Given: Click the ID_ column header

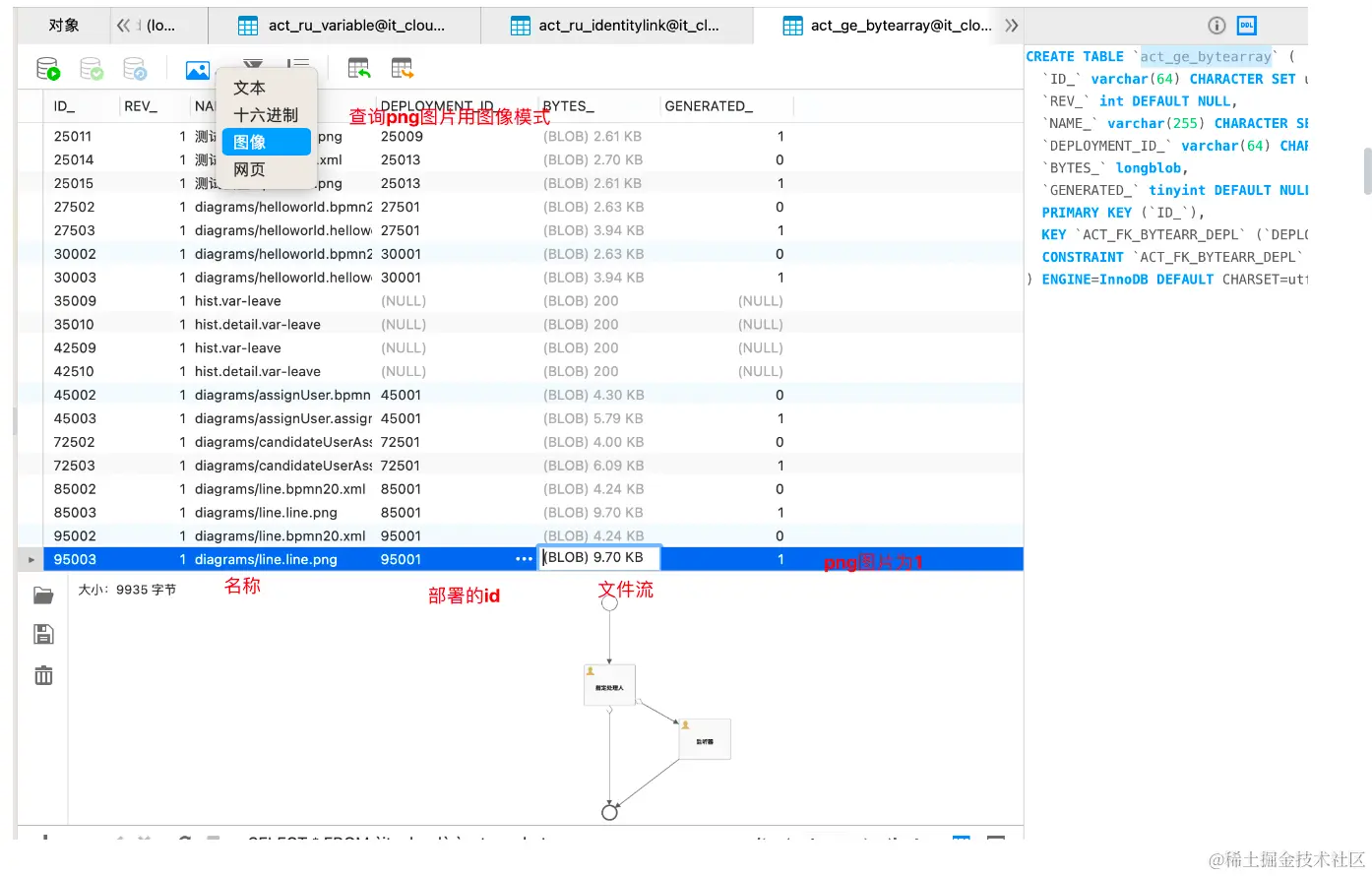Looking at the screenshot, I should coord(80,106).
